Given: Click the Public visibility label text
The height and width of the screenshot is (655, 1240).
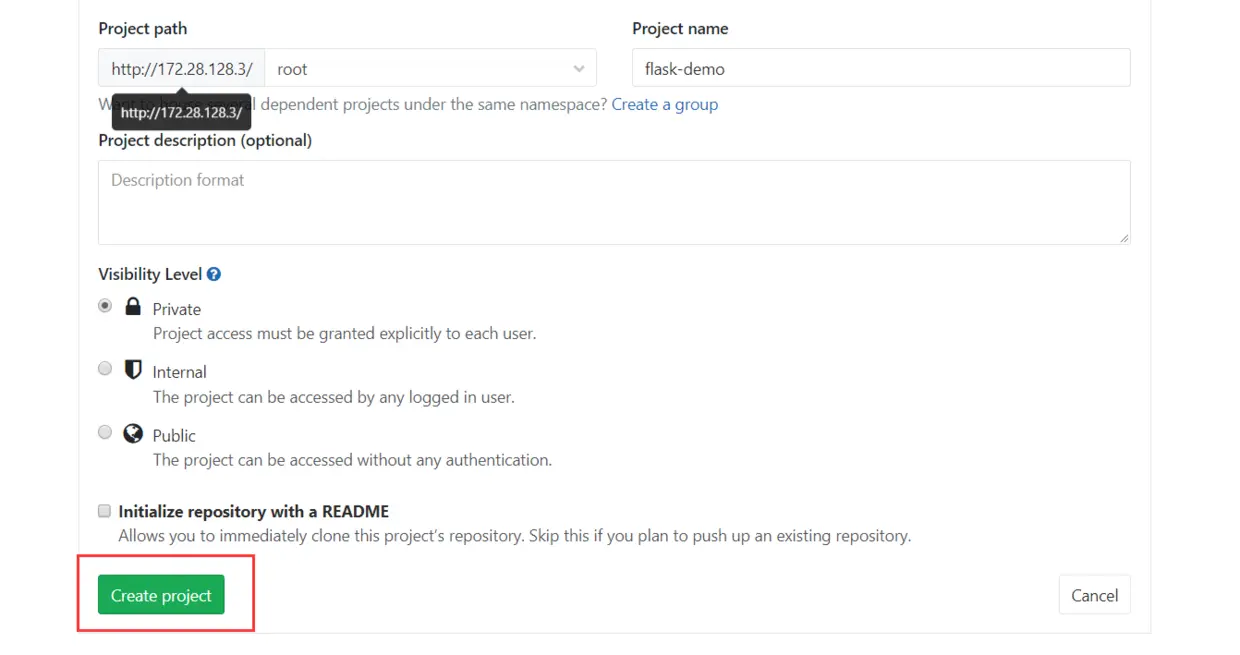Looking at the screenshot, I should [x=174, y=435].
